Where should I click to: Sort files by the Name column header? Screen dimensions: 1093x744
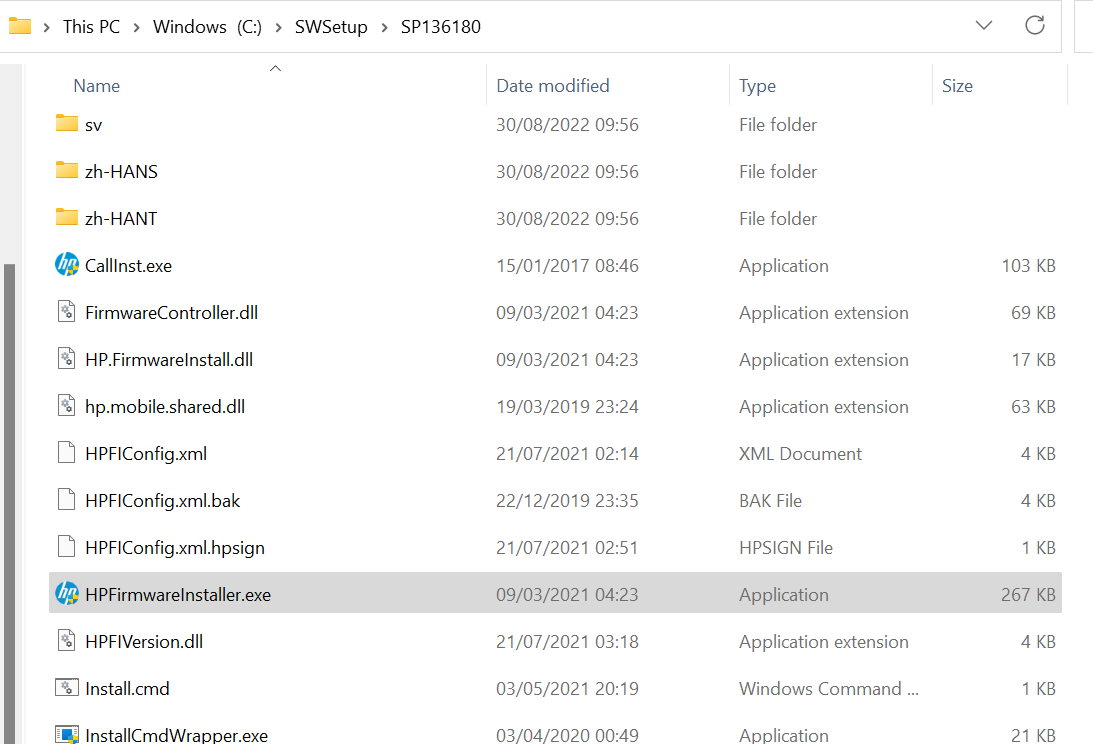pos(97,86)
